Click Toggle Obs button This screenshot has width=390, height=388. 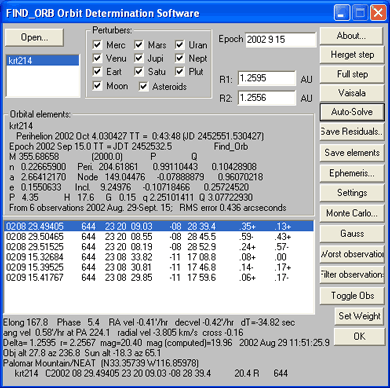click(351, 296)
